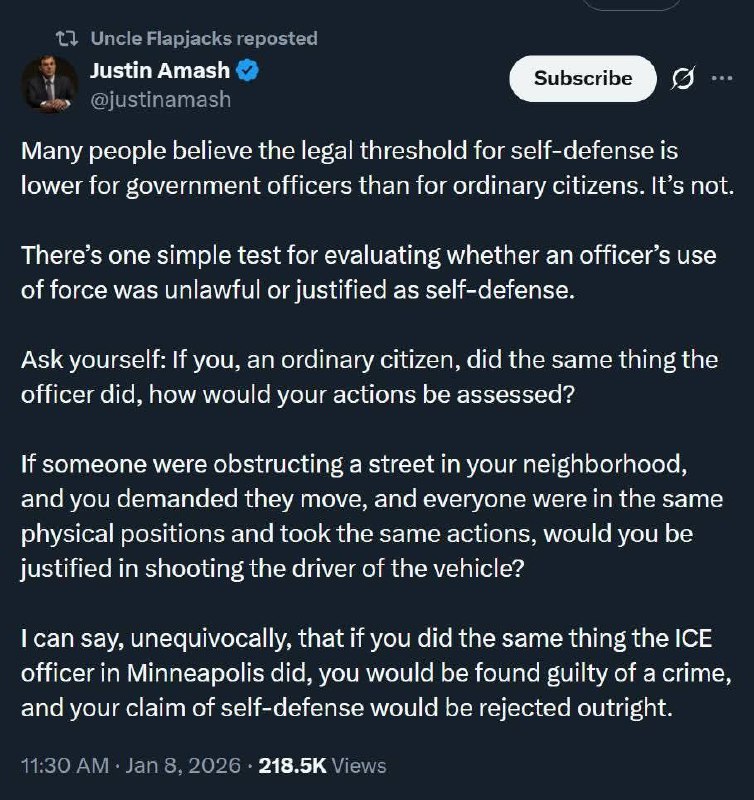Click the repost arrows icon
Viewport: 754px width, 800px height.
click(67, 39)
